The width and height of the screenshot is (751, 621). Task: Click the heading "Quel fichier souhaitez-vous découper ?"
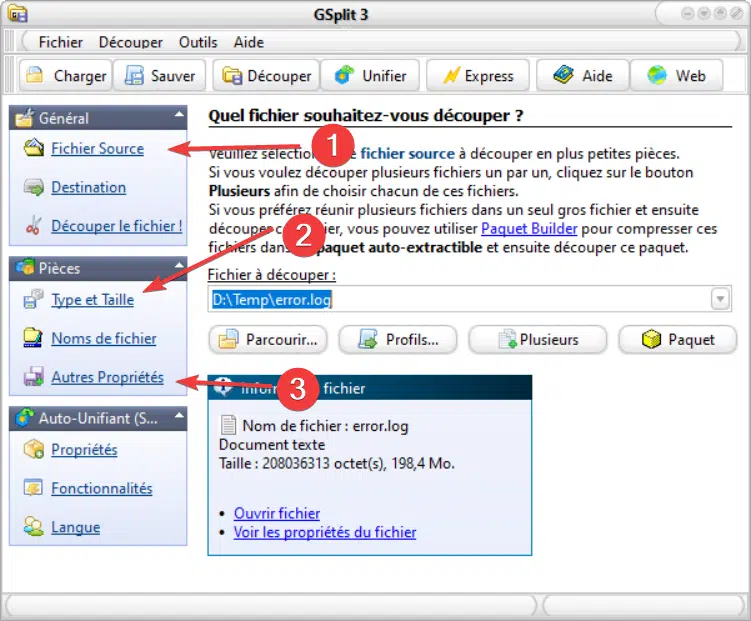(x=366, y=116)
